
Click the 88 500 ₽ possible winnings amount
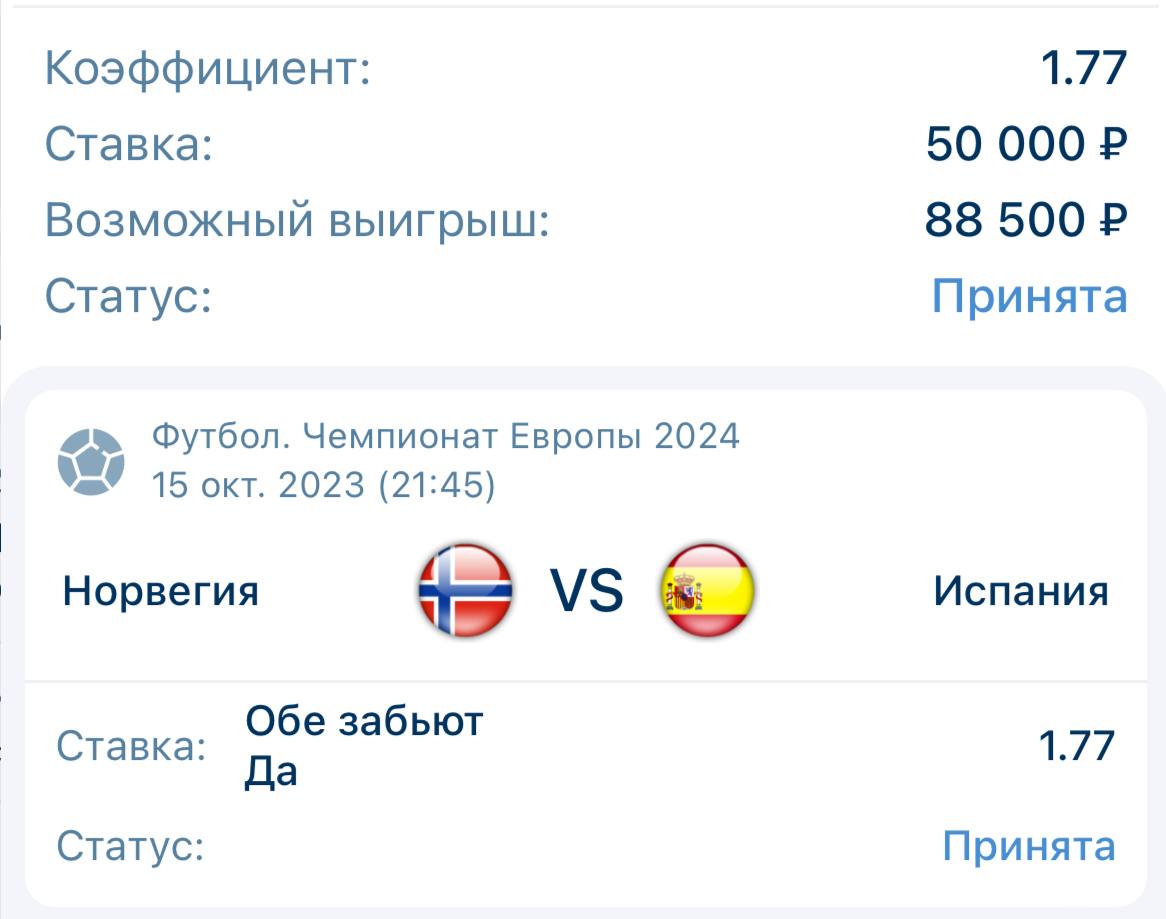pyautogui.click(x=1026, y=220)
